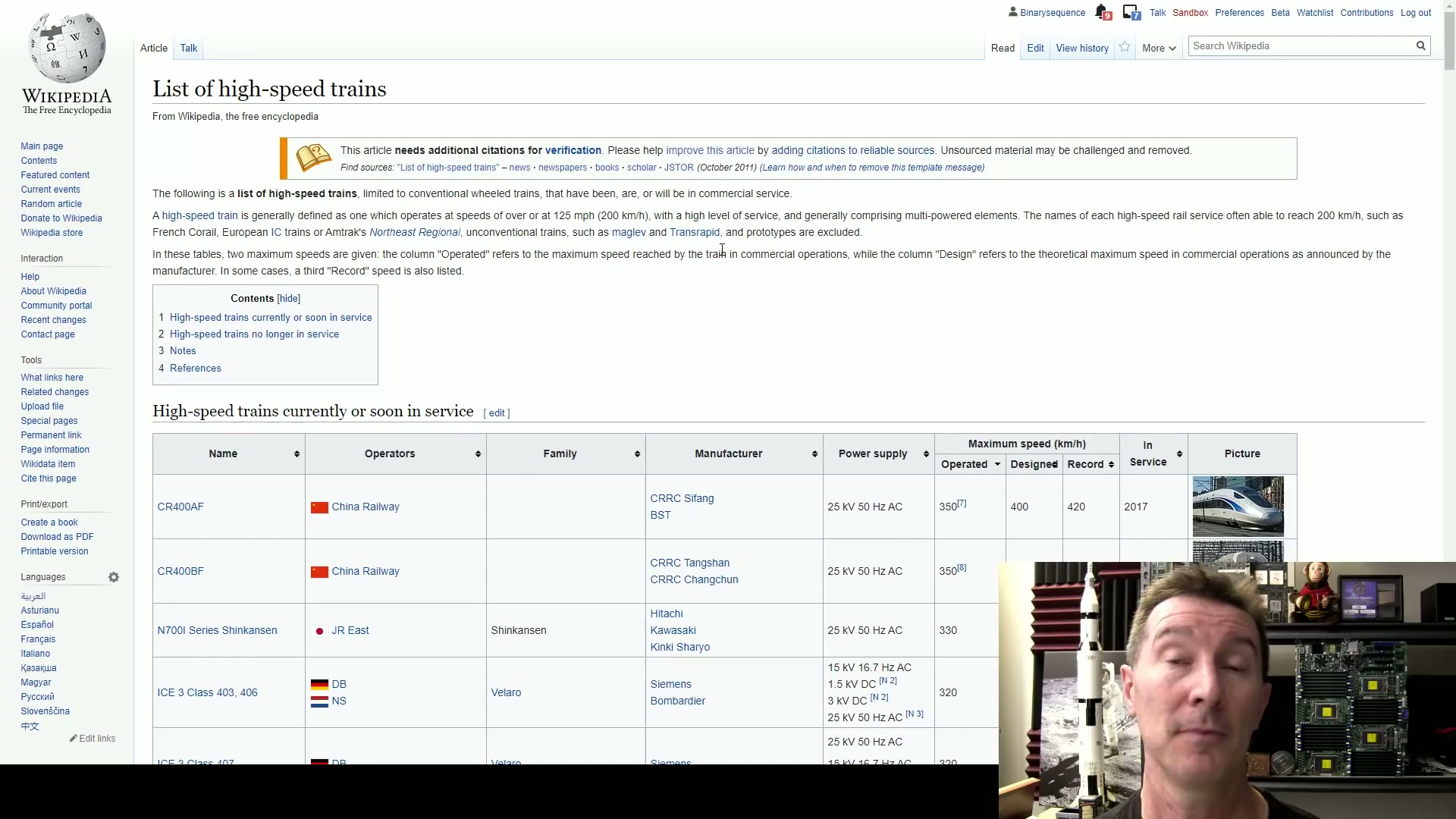Sort table by Operators column
Image resolution: width=1456 pixels, height=819 pixels.
478,453
